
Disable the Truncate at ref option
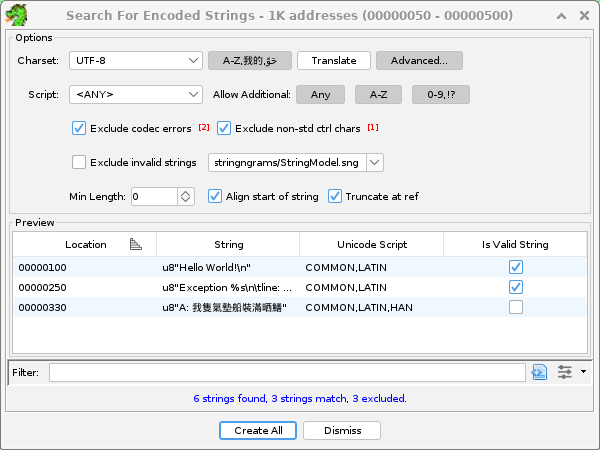334,196
